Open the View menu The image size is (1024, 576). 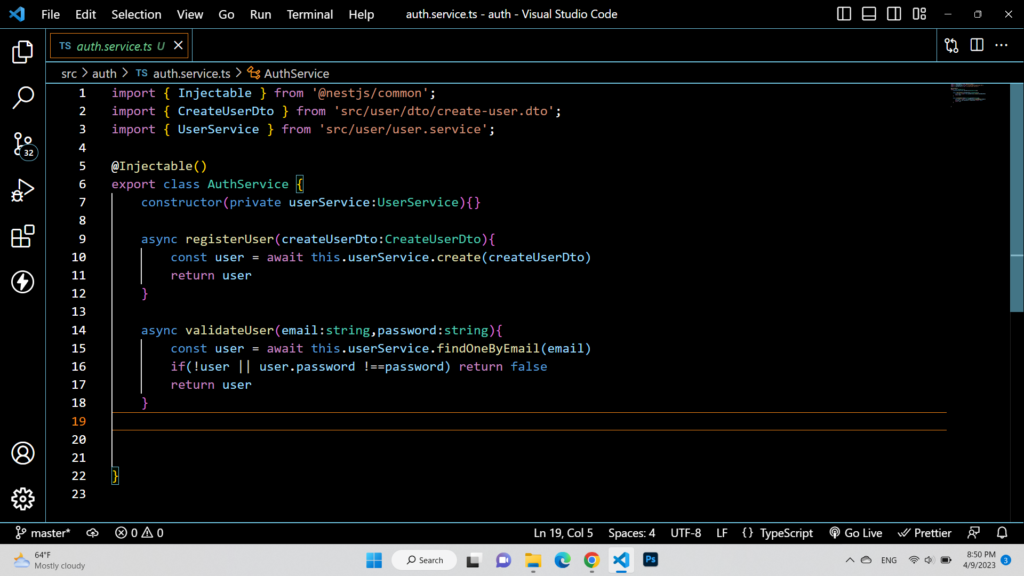click(x=189, y=14)
